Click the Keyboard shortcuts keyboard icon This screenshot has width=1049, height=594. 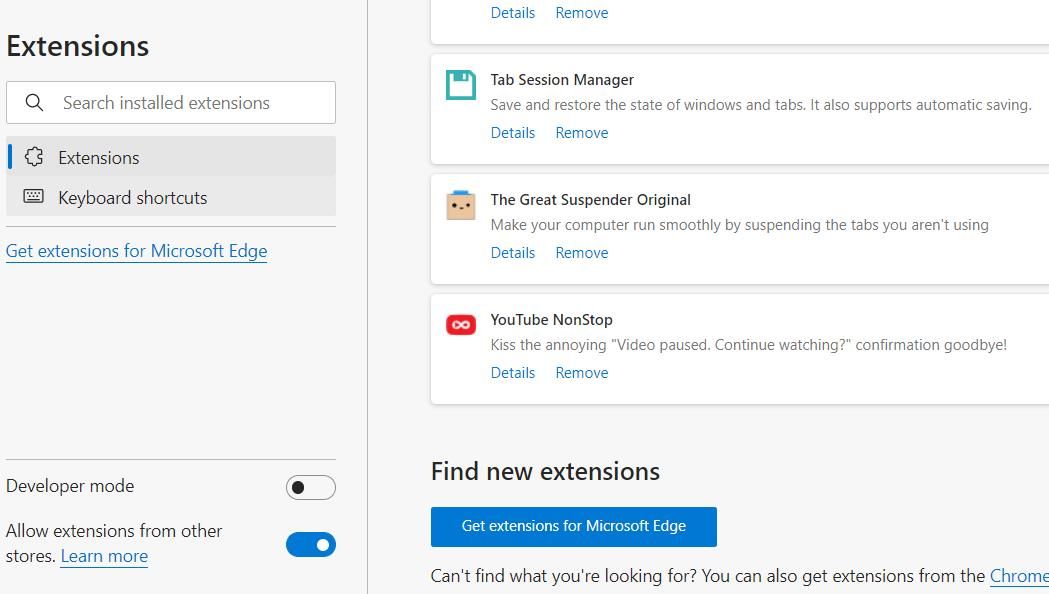33,197
